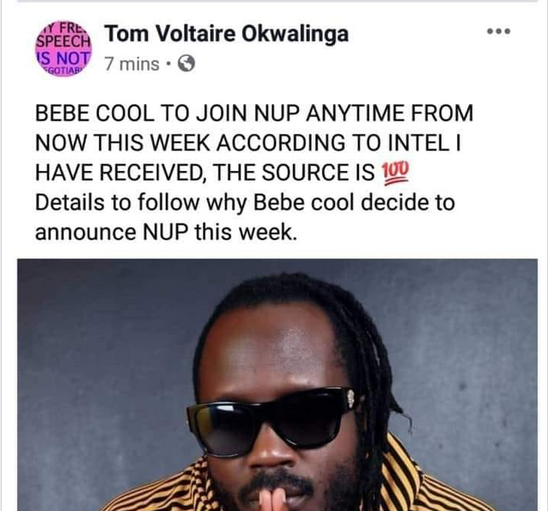The width and height of the screenshot is (548, 511).
Task: Click the red 100 emoji in post
Action: click(396, 173)
